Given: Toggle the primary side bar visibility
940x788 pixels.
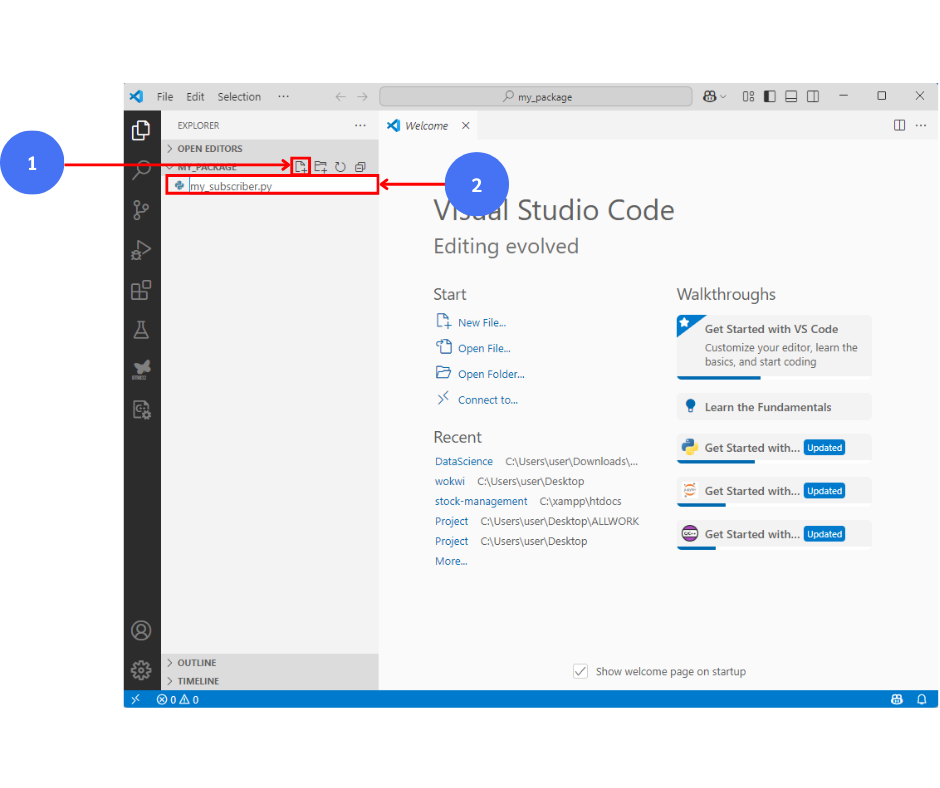Looking at the screenshot, I should (x=769, y=97).
